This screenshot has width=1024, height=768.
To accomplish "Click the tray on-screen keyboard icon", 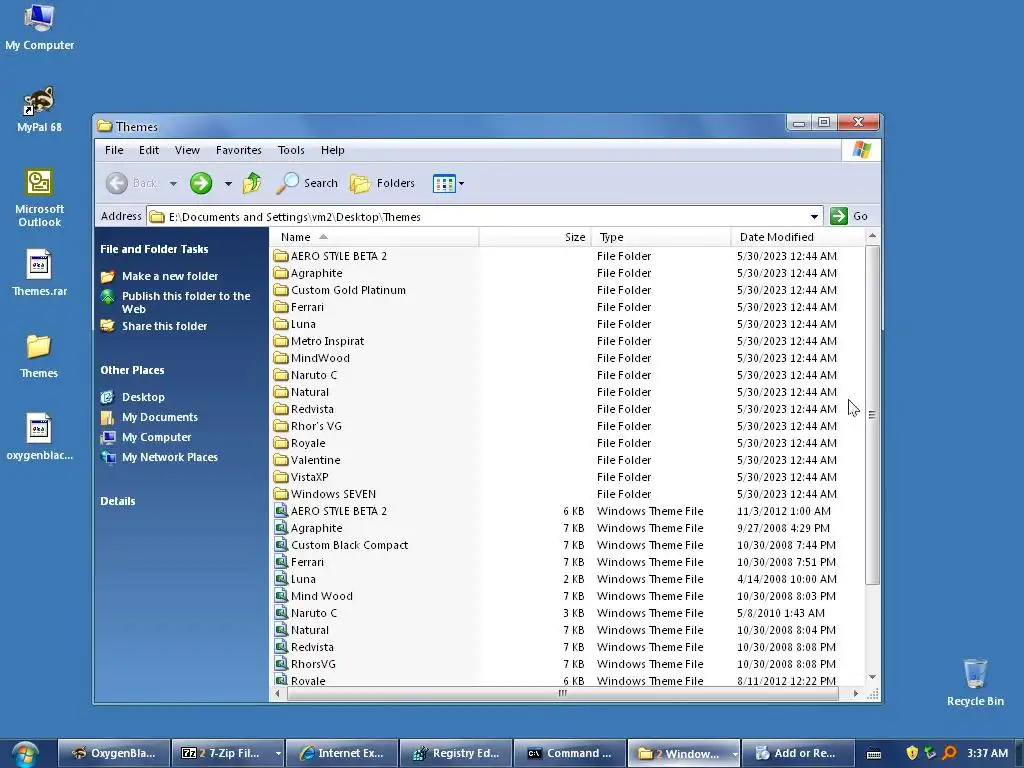I will 874,754.
